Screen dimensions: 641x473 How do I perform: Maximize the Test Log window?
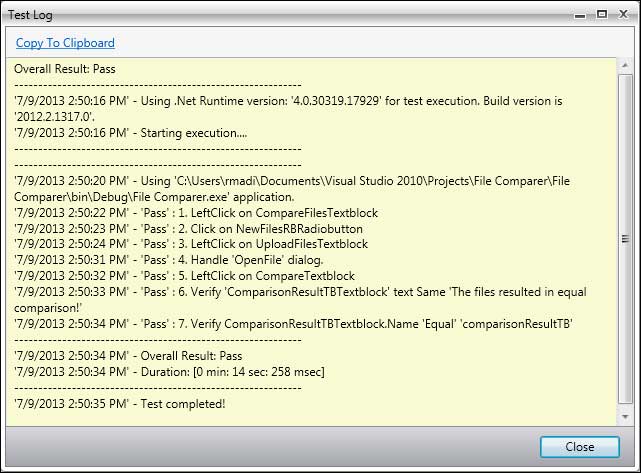pyautogui.click(x=602, y=14)
